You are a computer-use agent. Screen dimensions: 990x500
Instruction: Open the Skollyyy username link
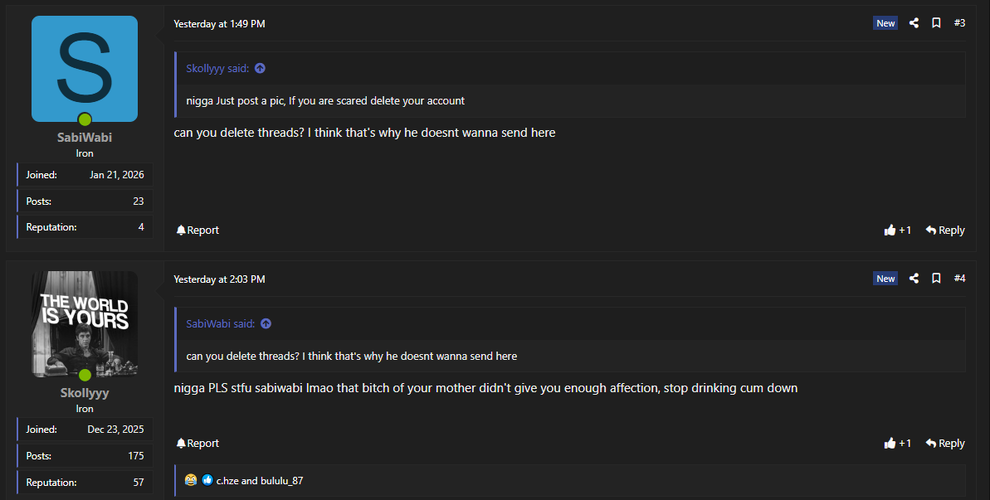[85, 393]
